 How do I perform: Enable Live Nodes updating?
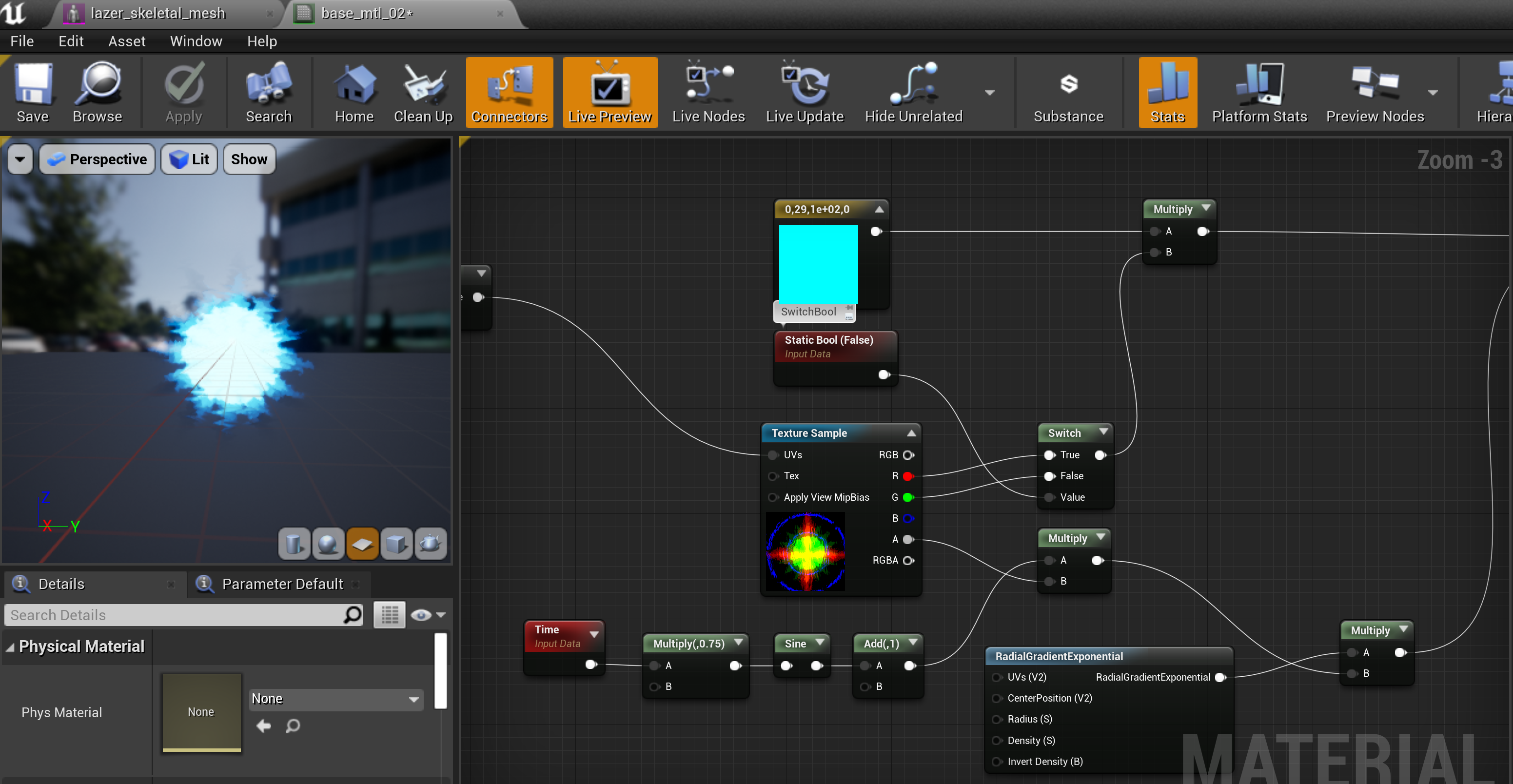point(708,91)
